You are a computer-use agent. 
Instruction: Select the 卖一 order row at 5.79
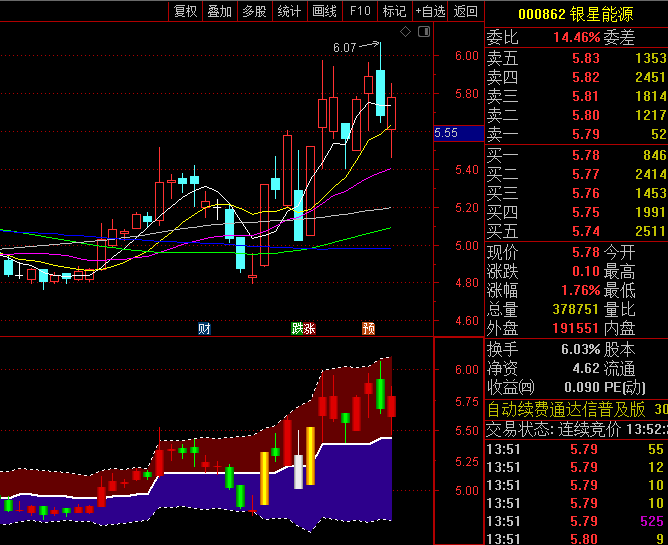(577, 134)
